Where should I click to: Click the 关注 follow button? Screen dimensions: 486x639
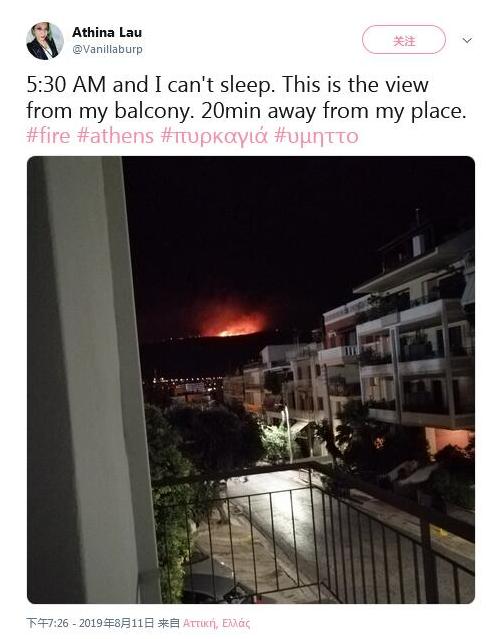click(x=404, y=40)
